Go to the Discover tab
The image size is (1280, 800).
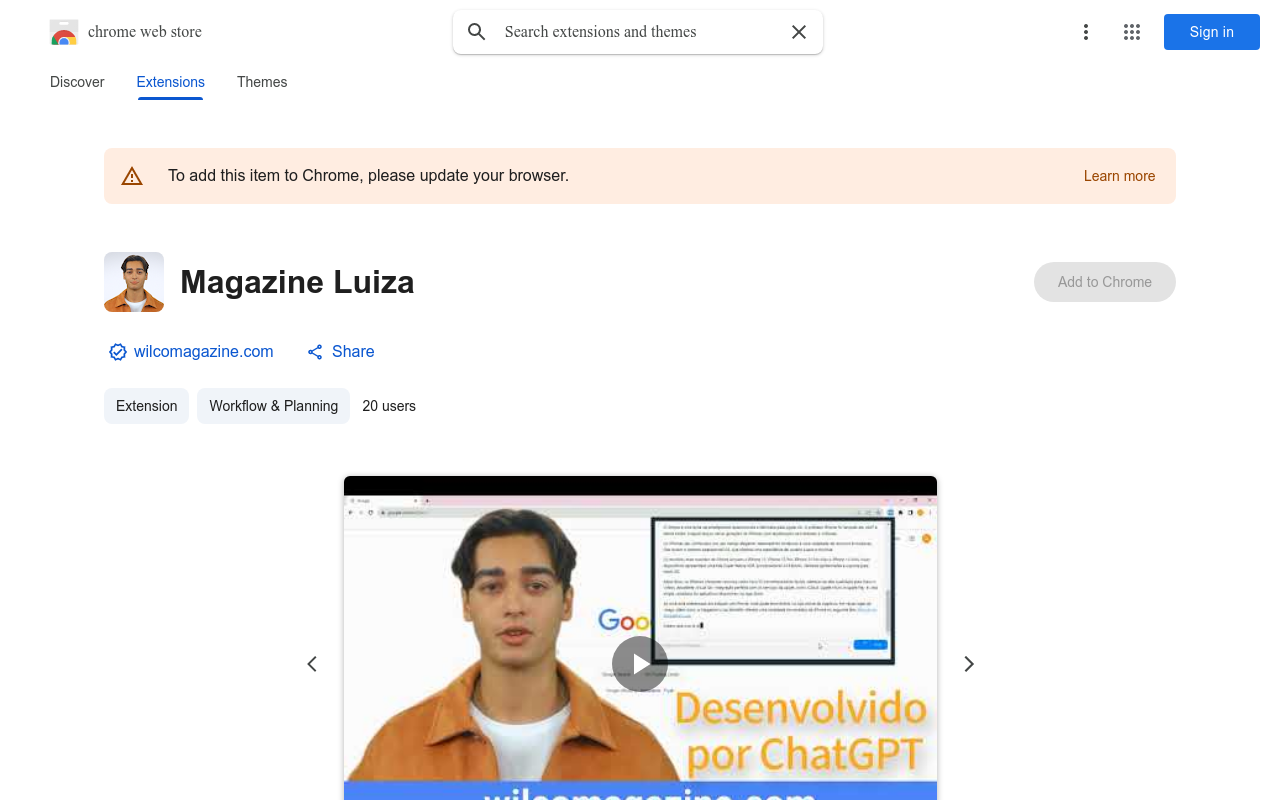77,82
